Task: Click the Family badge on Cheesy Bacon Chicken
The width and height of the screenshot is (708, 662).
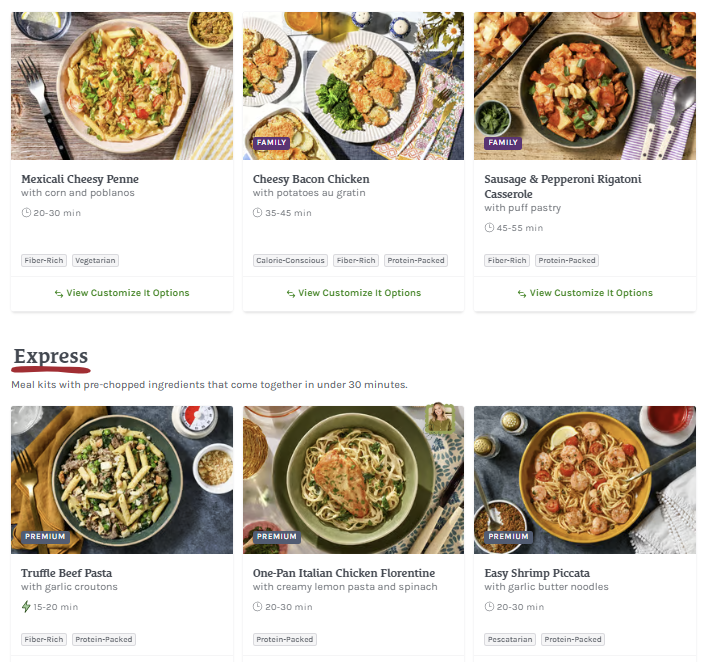Action: pos(272,143)
